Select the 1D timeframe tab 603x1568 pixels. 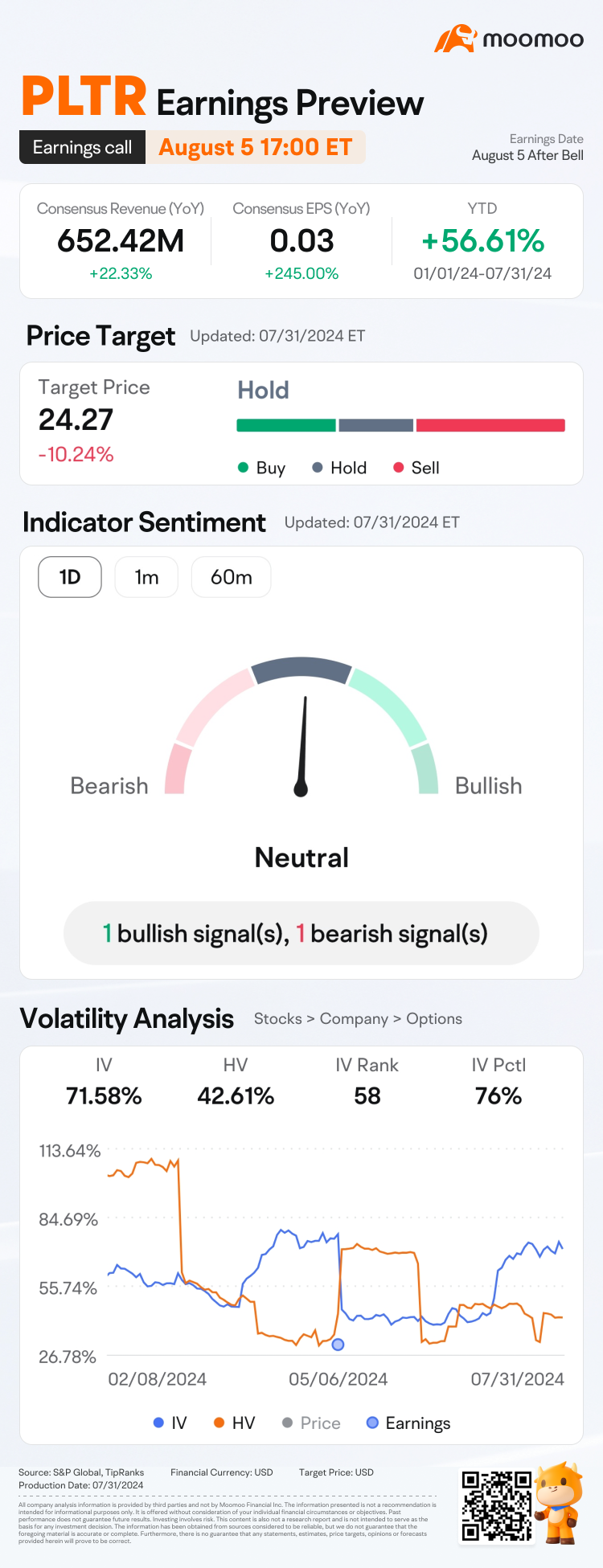click(70, 577)
